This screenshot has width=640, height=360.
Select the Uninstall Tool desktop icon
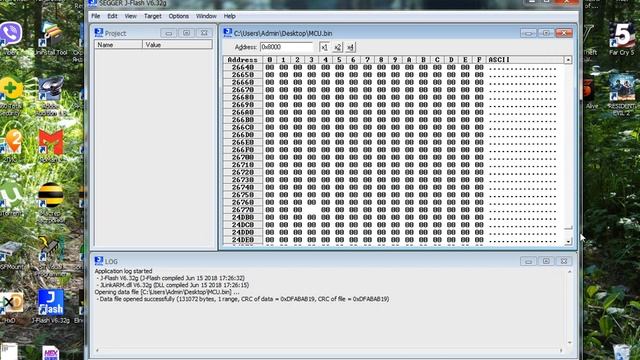click(51, 39)
